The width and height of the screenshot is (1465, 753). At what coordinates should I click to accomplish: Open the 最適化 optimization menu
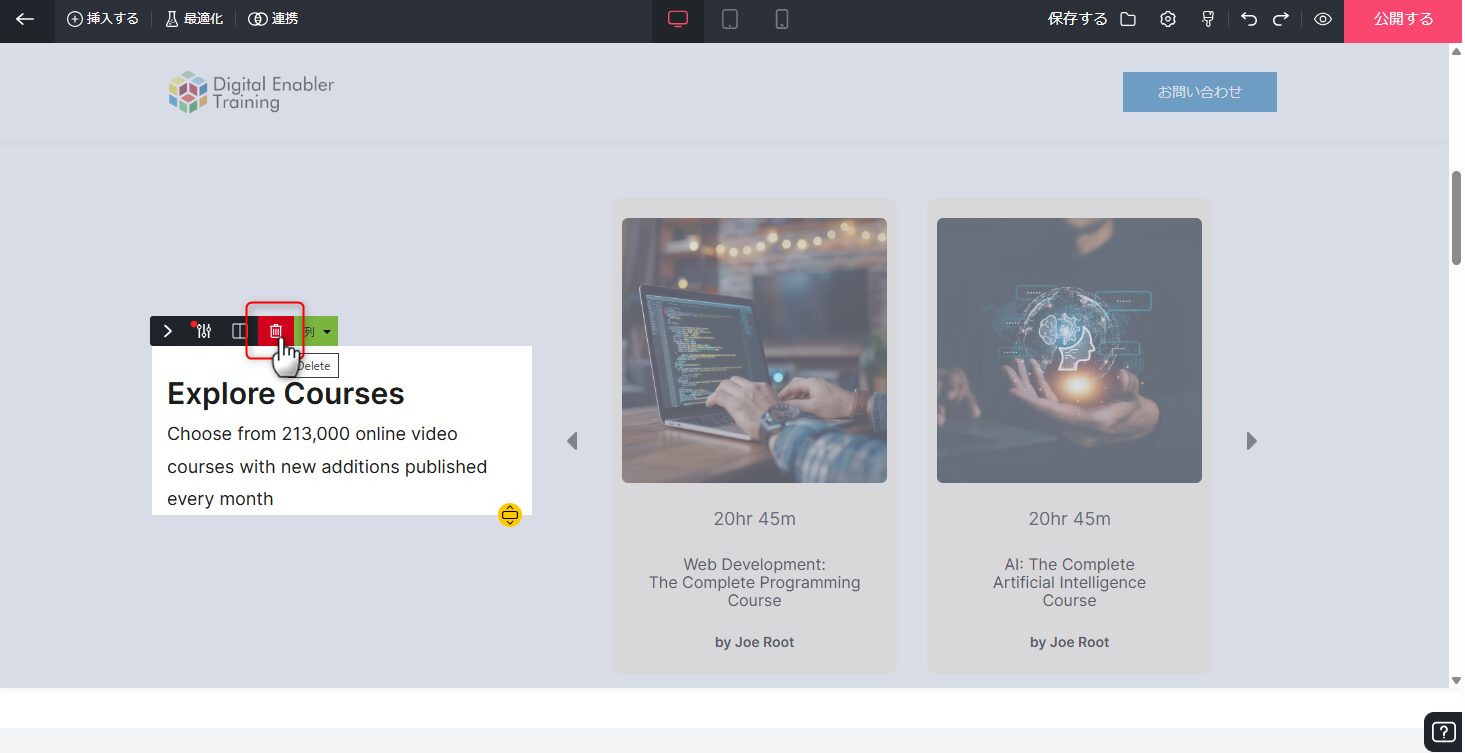193,19
